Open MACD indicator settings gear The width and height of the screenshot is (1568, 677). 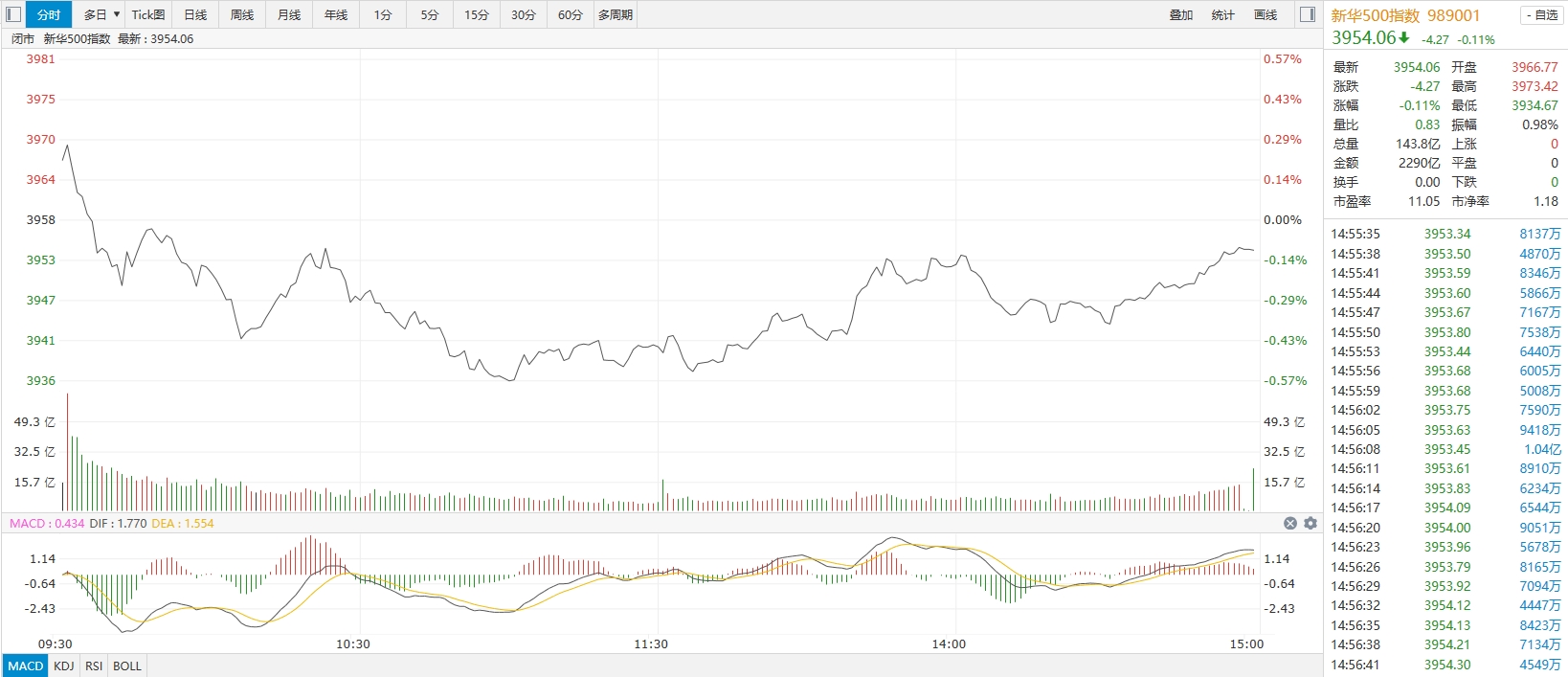(x=1310, y=523)
